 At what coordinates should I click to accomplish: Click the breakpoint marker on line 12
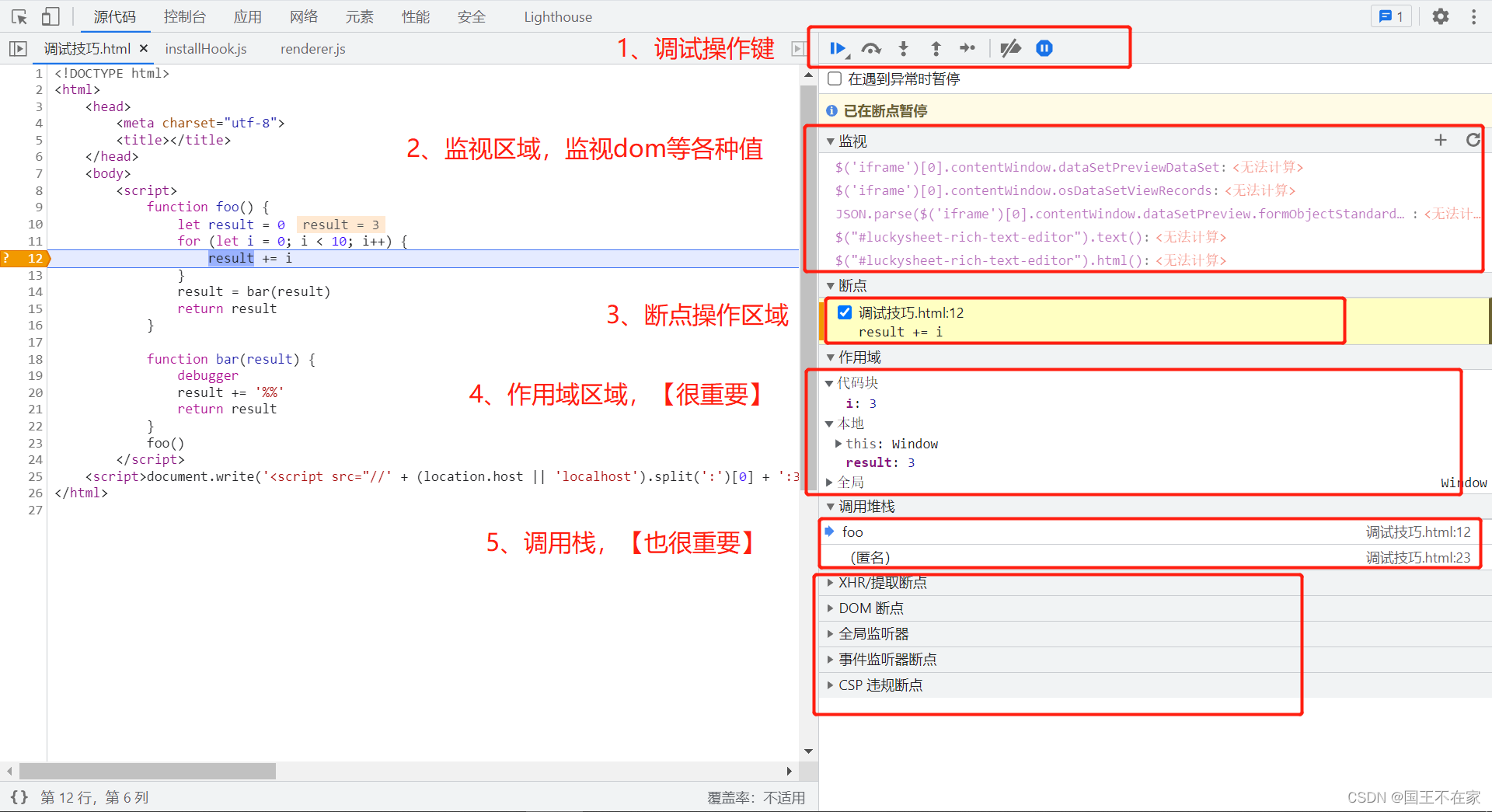coord(26,258)
